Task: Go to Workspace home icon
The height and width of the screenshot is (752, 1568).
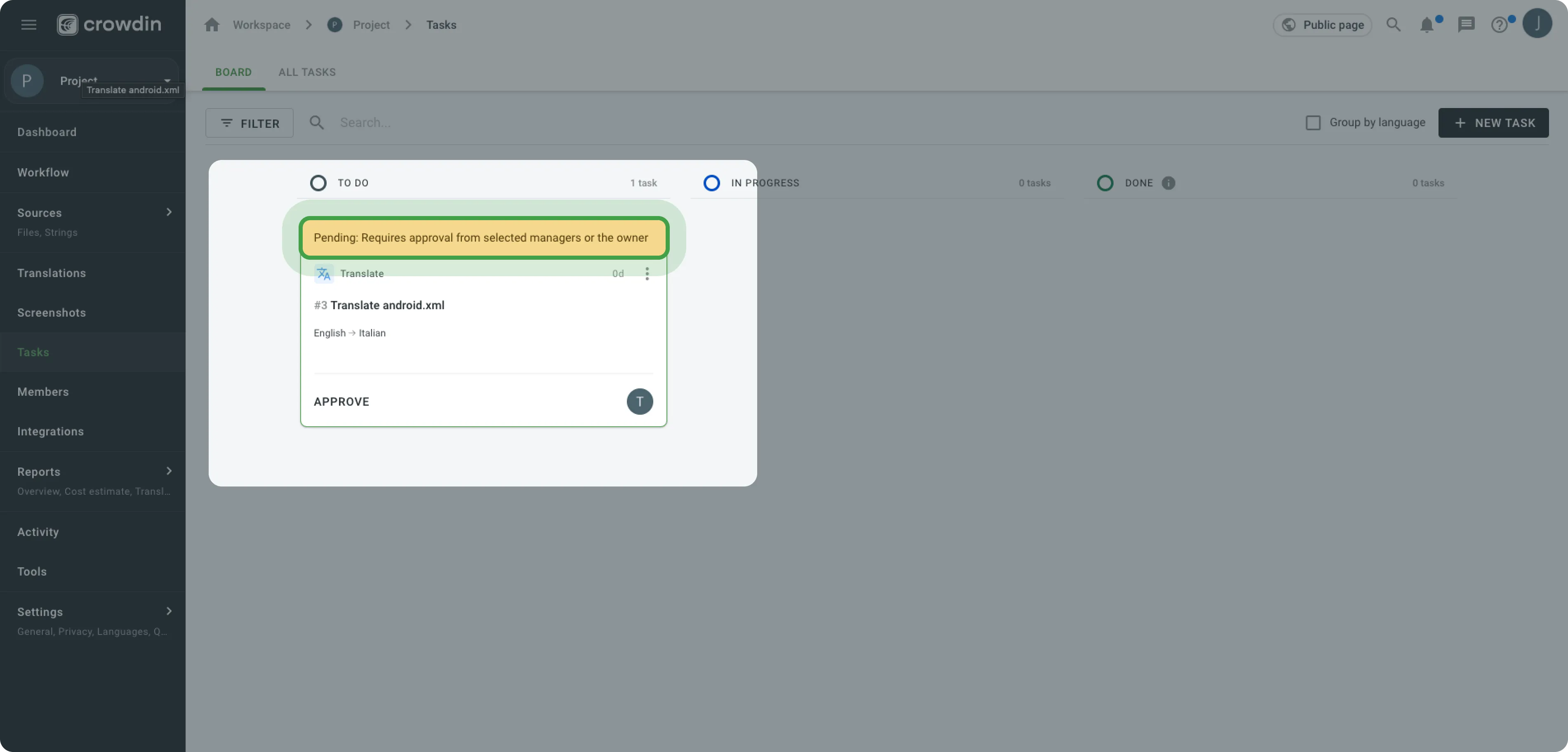Action: 212,25
